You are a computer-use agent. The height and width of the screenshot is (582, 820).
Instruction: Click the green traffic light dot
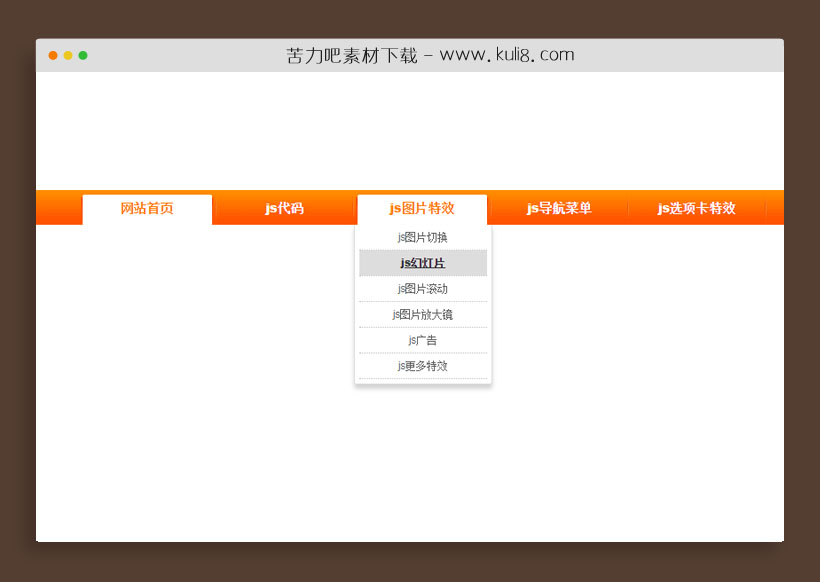[82, 56]
